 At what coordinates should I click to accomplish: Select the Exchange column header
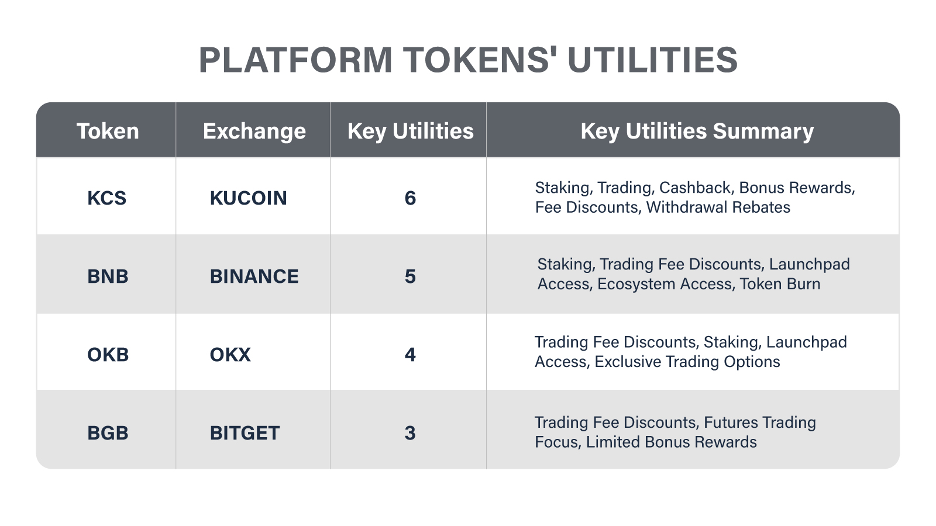click(254, 131)
